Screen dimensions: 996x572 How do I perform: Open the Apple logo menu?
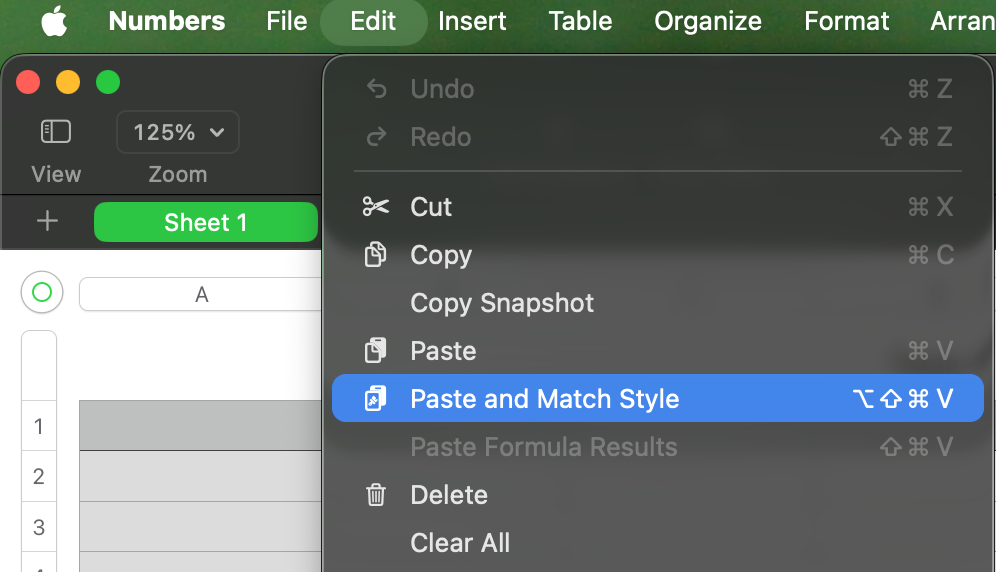pos(54,21)
